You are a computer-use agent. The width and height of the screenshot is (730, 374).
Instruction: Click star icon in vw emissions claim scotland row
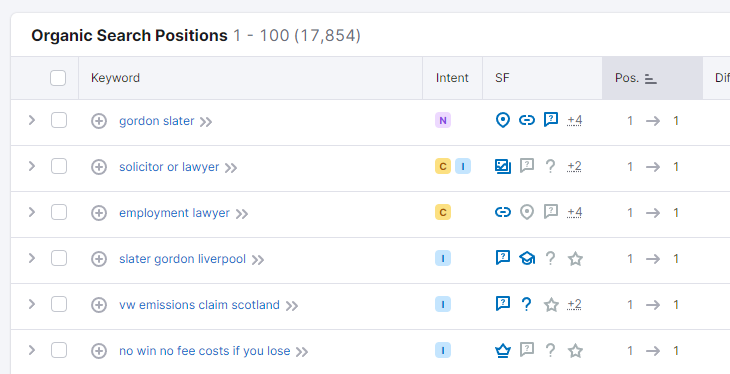(x=551, y=305)
